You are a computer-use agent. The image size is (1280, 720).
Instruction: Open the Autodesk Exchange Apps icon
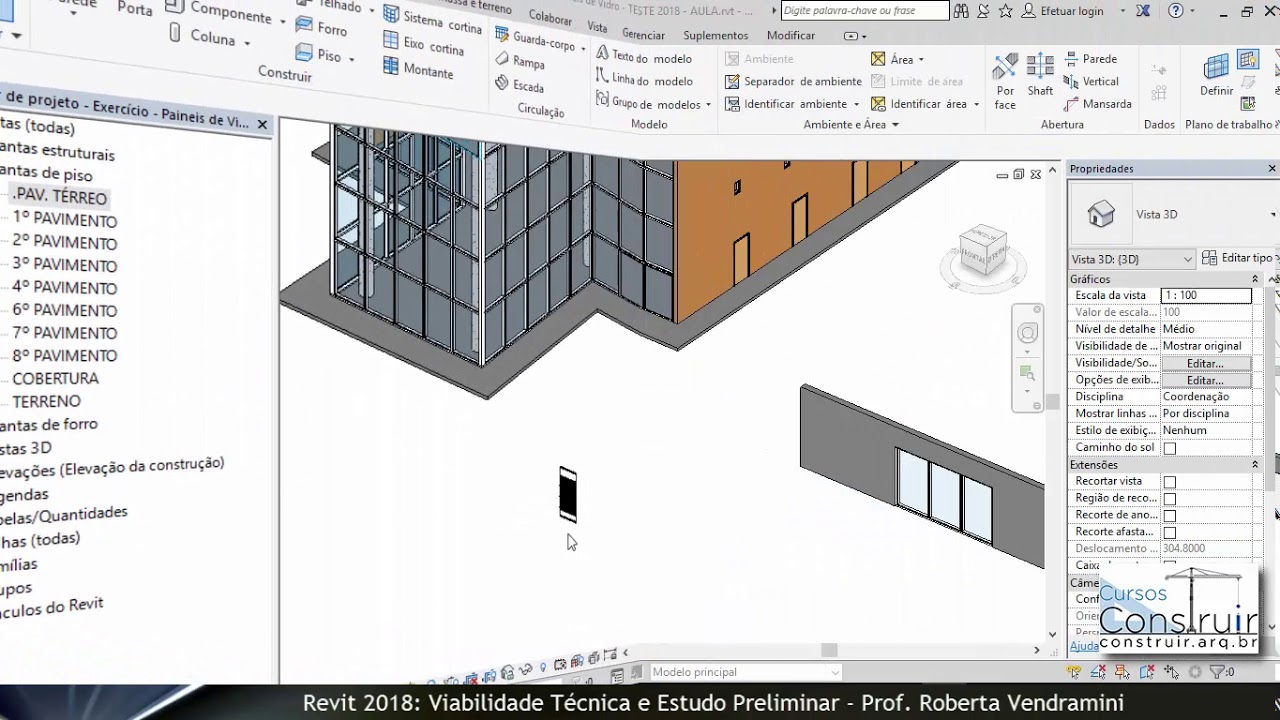click(x=1144, y=11)
